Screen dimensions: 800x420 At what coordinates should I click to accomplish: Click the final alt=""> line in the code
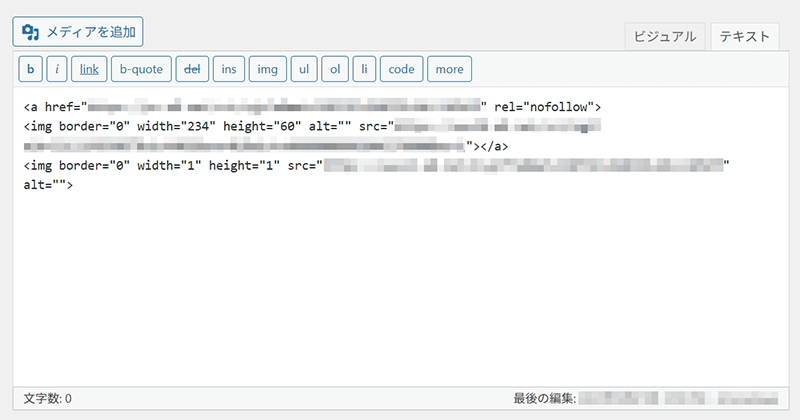tap(48, 185)
